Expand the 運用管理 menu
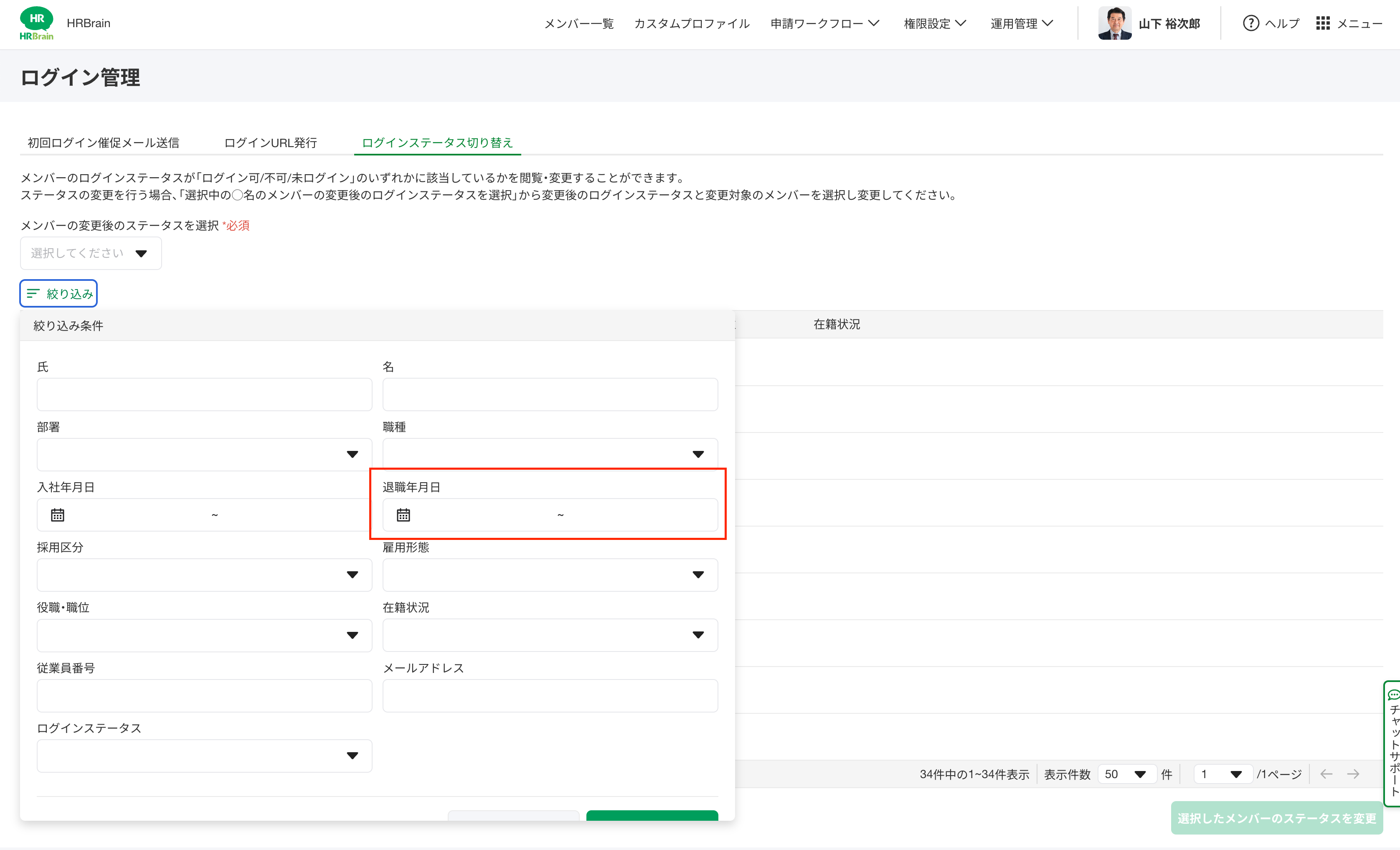The width and height of the screenshot is (1400, 850). (x=1021, y=23)
